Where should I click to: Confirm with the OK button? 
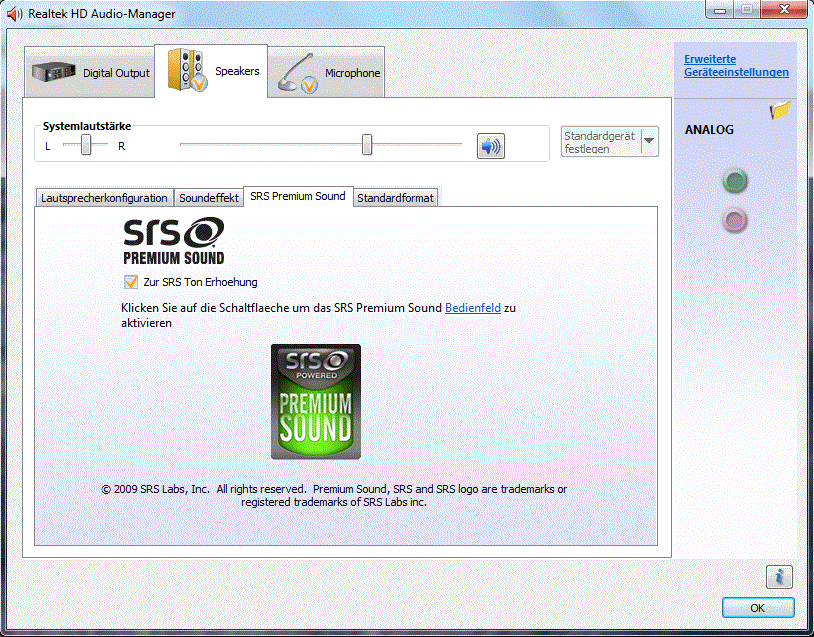click(758, 608)
